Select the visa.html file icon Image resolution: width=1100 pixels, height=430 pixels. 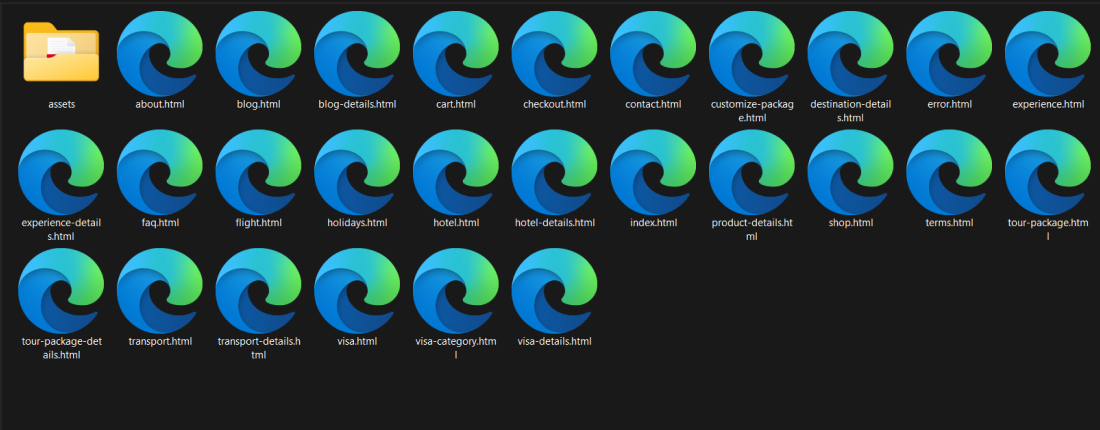point(357,291)
